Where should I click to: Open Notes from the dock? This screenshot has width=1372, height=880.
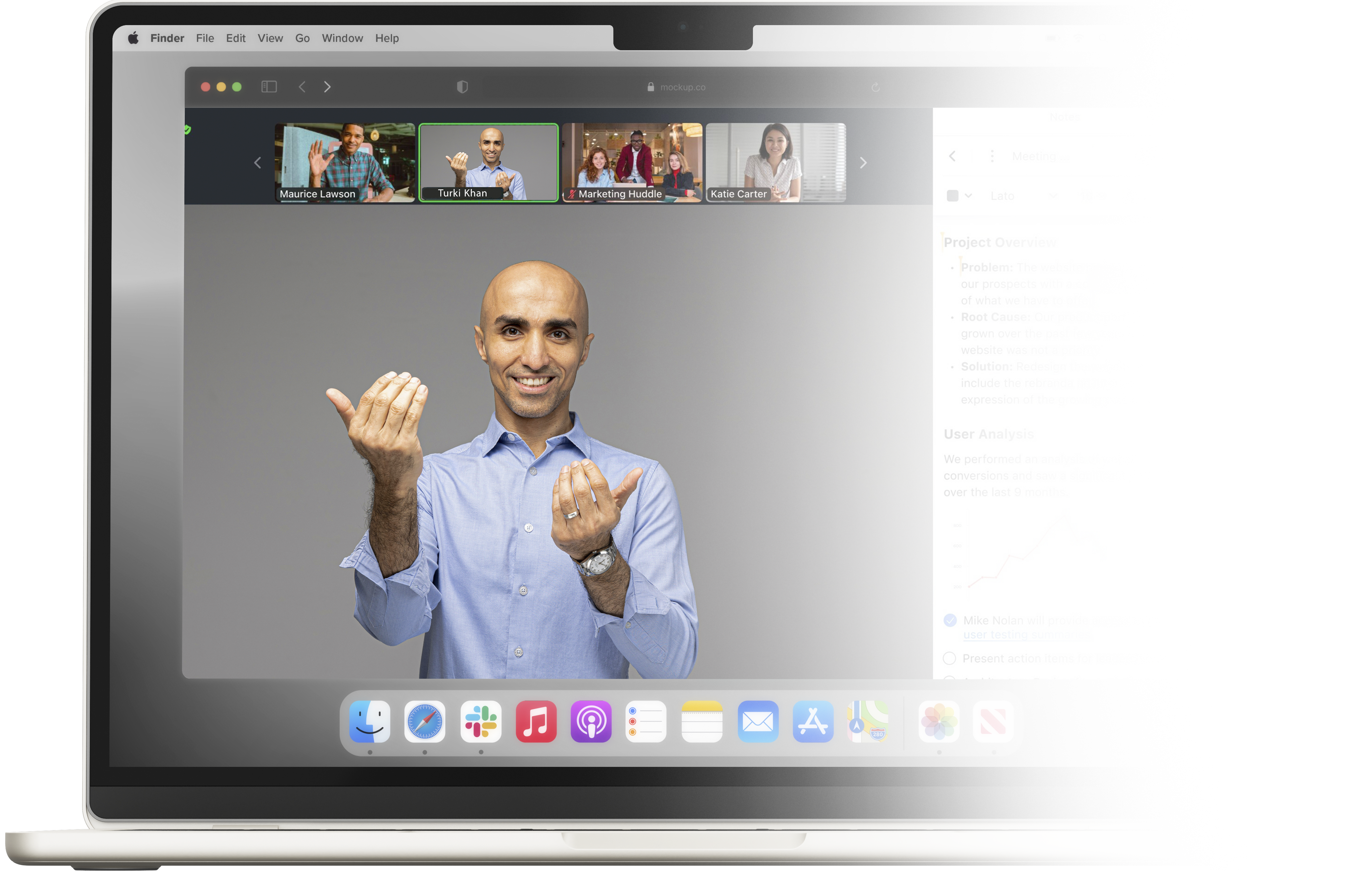(x=702, y=722)
